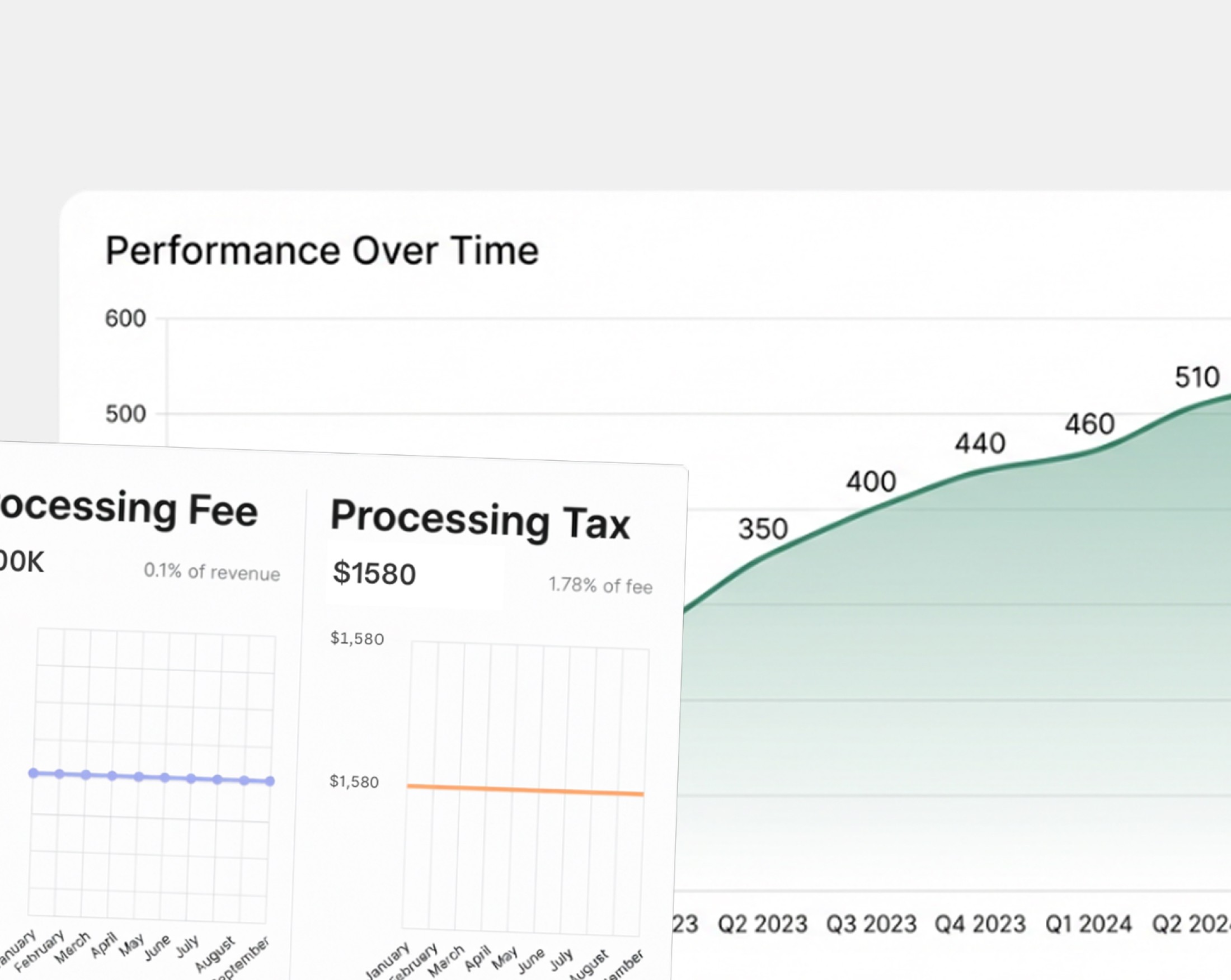The image size is (1231, 980).
Task: Click the 1.78% of fee text
Action: click(x=600, y=586)
